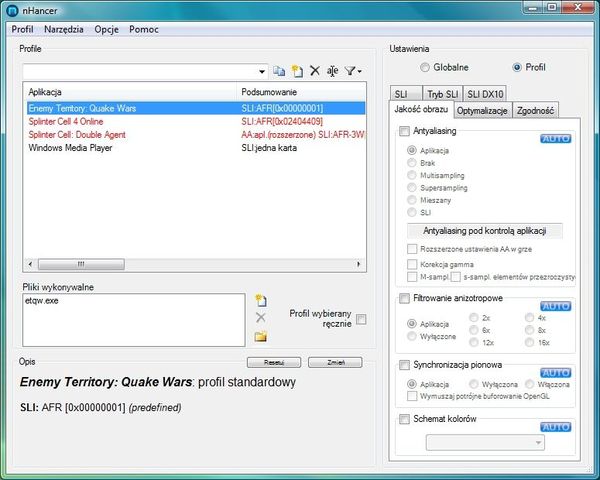Open the Opcje menu

(106, 29)
